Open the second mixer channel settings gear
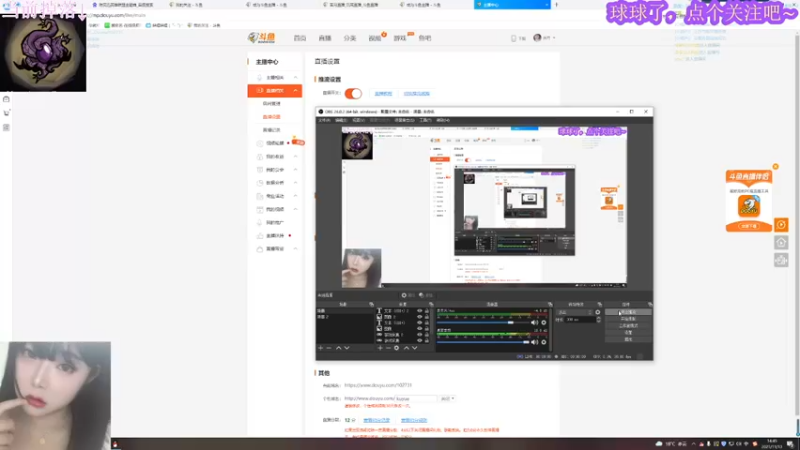The height and width of the screenshot is (450, 800). 544,342
